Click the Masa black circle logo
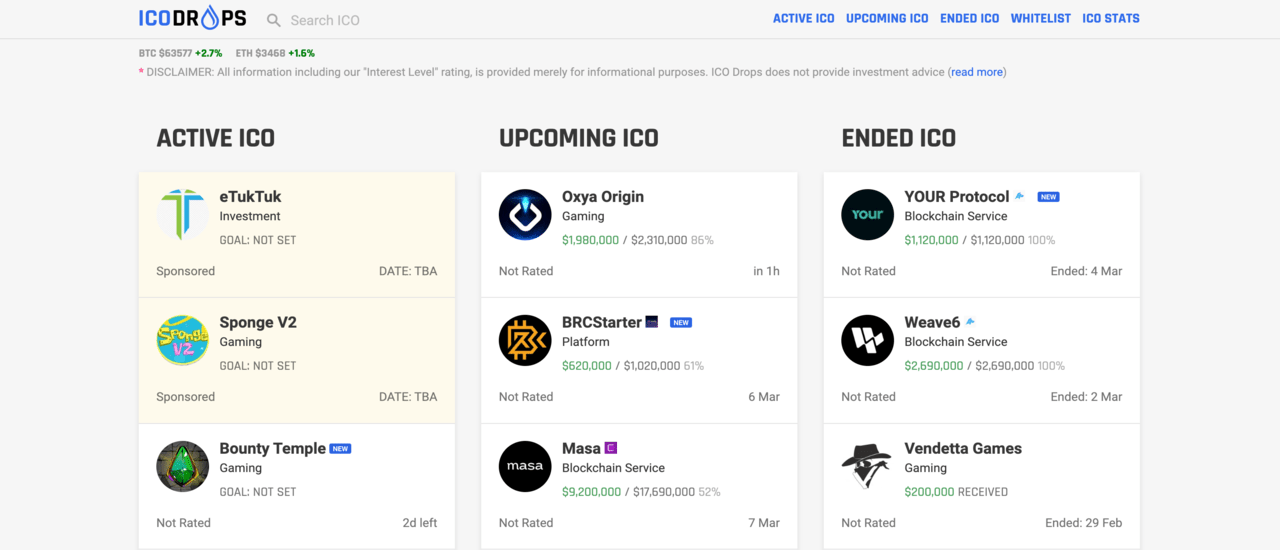Viewport: 1280px width, 550px height. coord(525,466)
